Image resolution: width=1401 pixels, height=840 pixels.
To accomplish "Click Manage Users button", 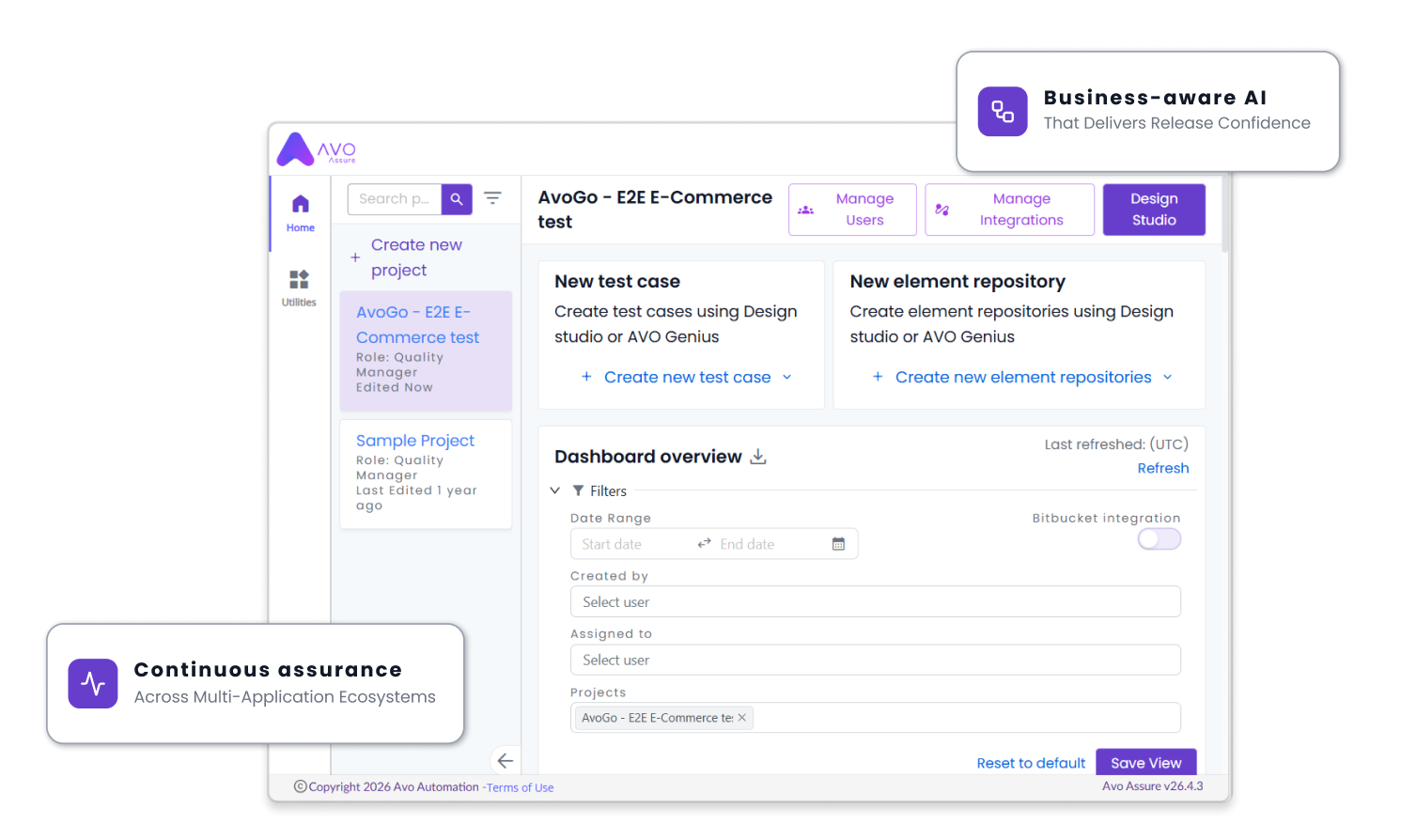I will pos(852,210).
